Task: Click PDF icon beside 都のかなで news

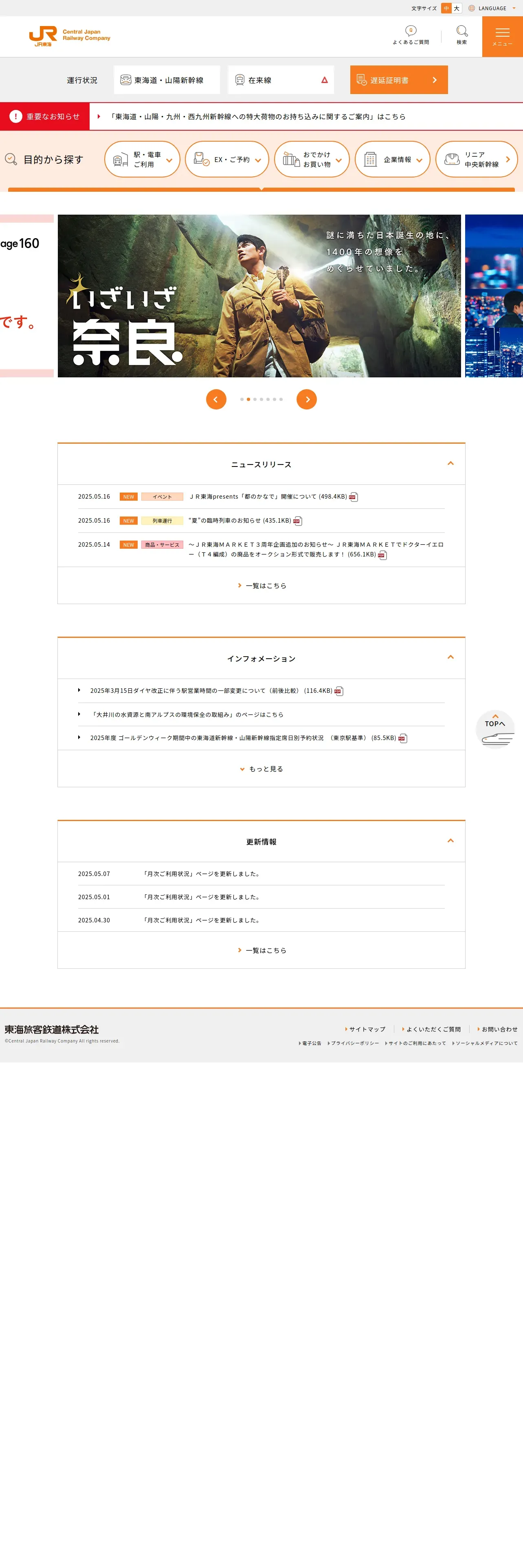Action: [353, 497]
